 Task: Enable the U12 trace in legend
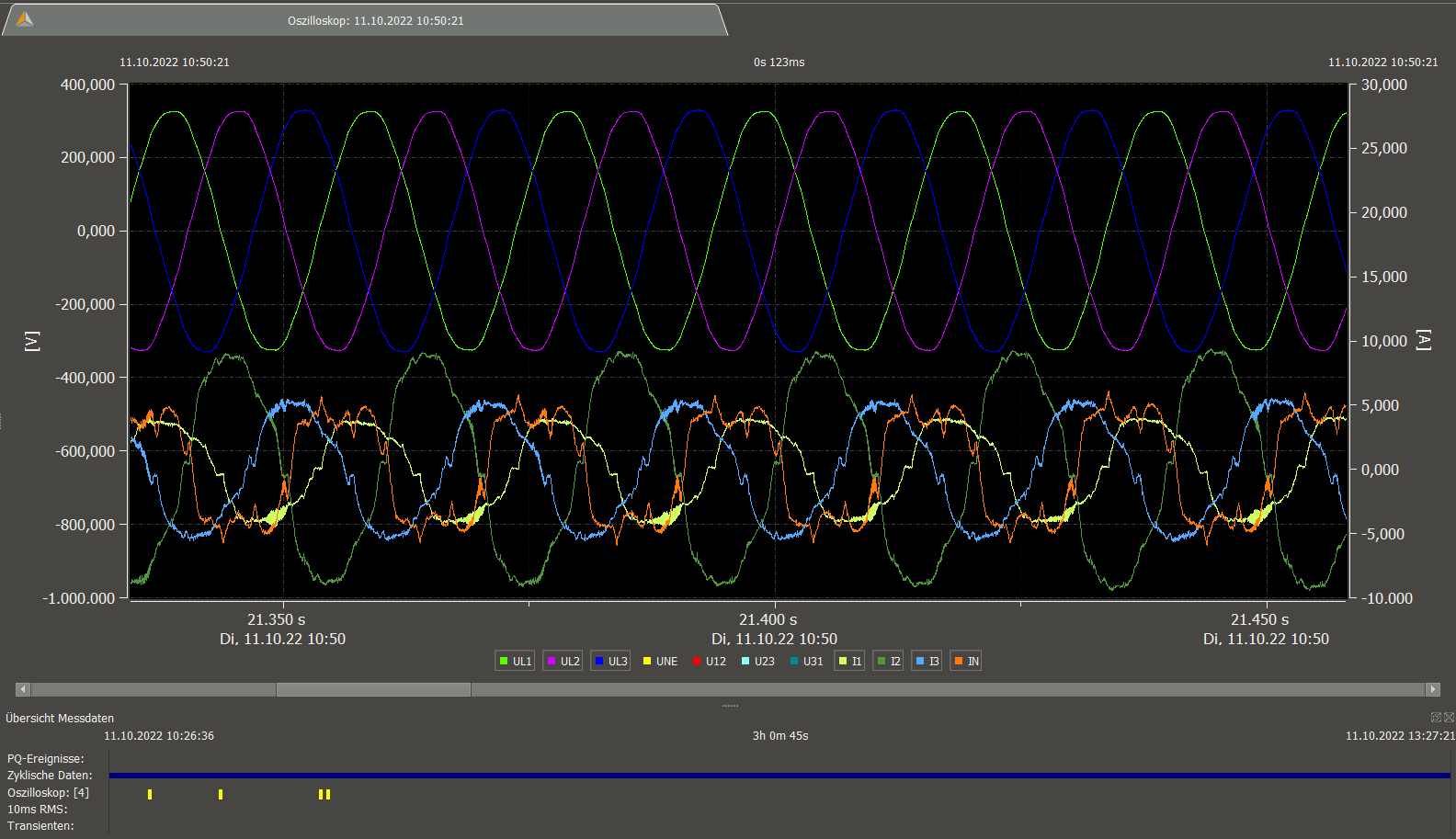click(x=709, y=661)
